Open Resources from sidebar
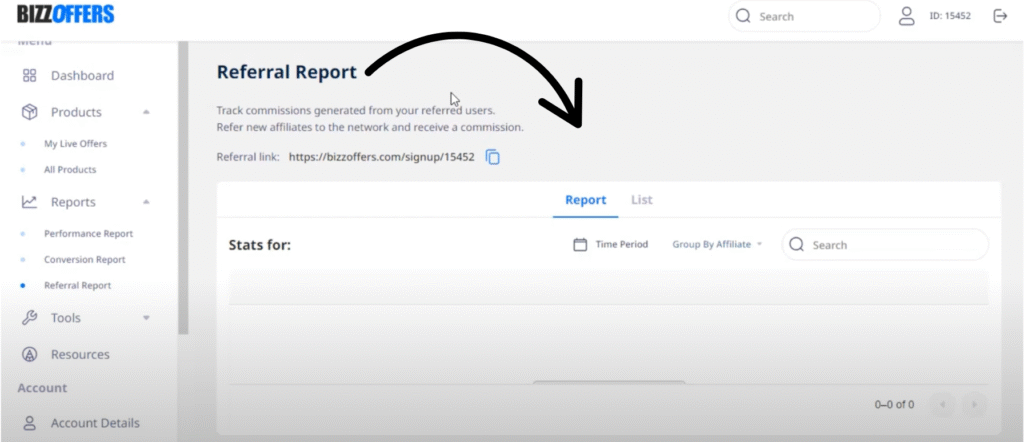Viewport: 1024px width, 442px height. [80, 355]
